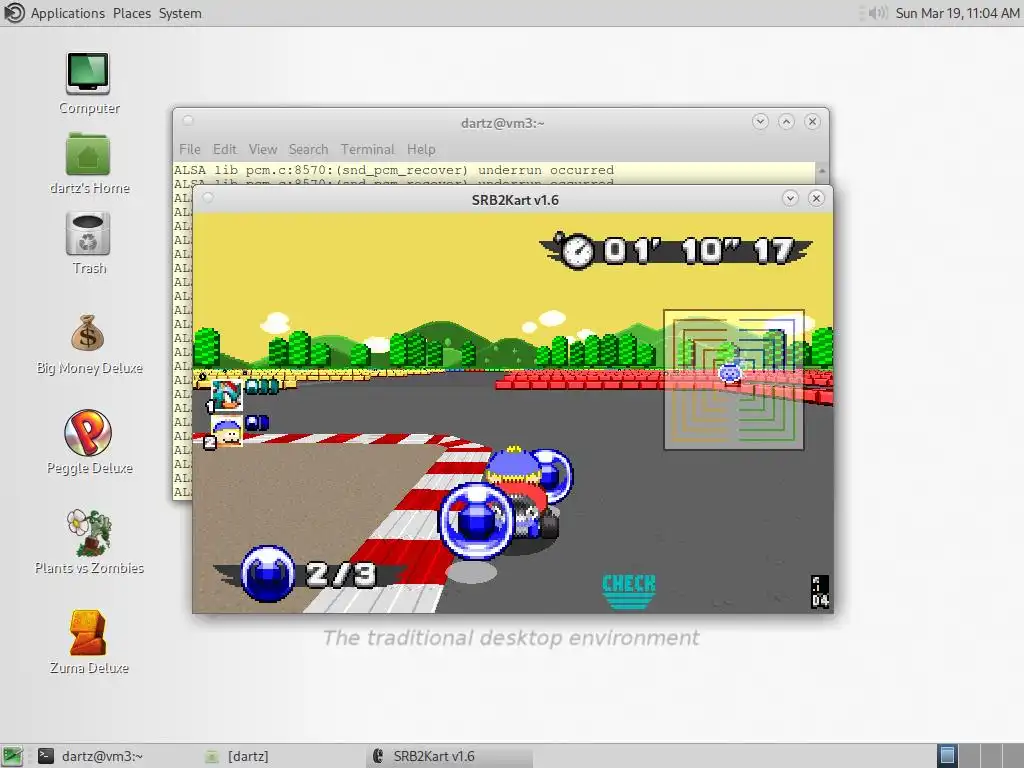The image size is (1024, 768).
Task: Open the Applications menu
Action: 68,13
